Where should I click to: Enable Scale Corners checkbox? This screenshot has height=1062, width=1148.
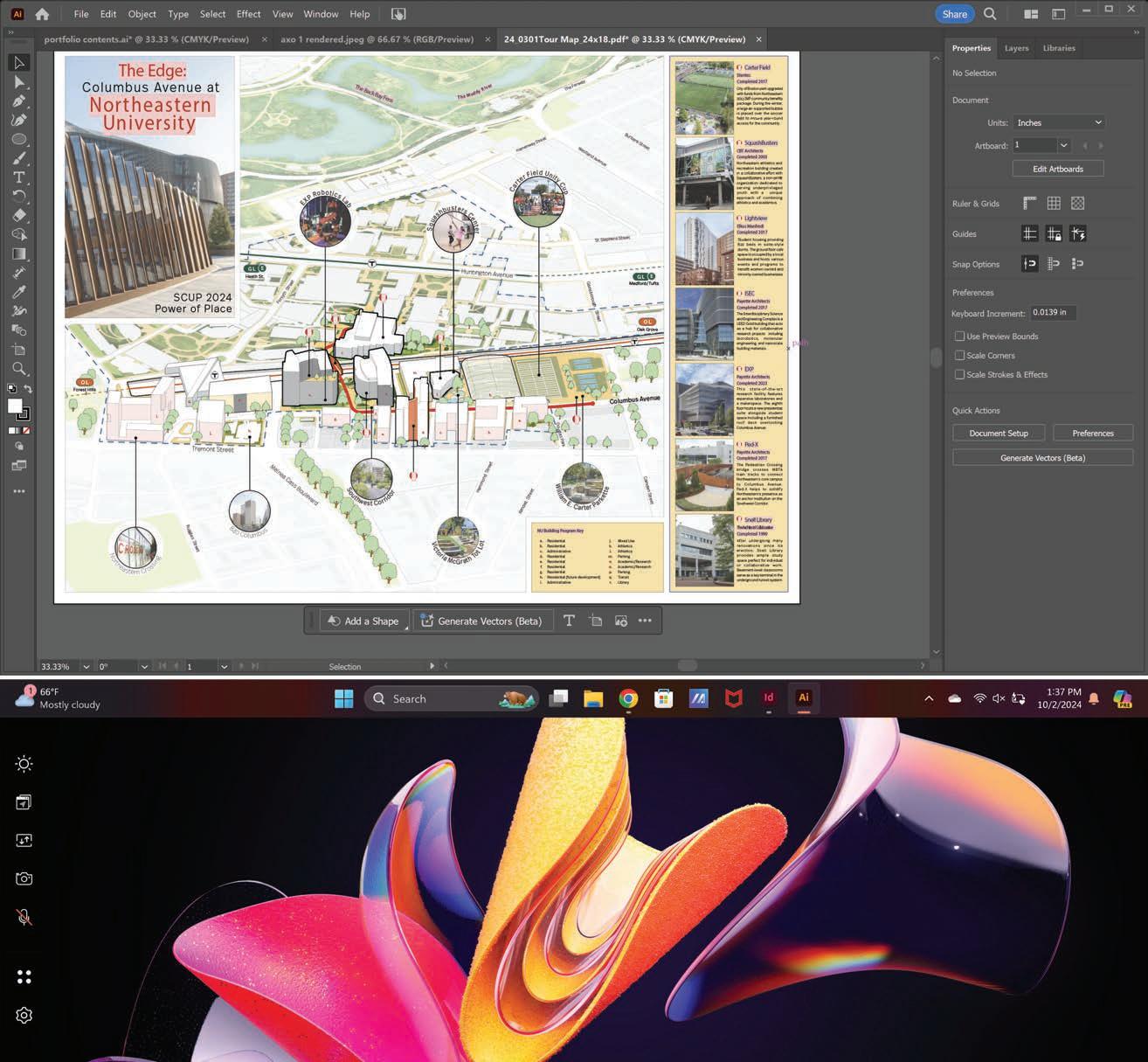tap(959, 355)
